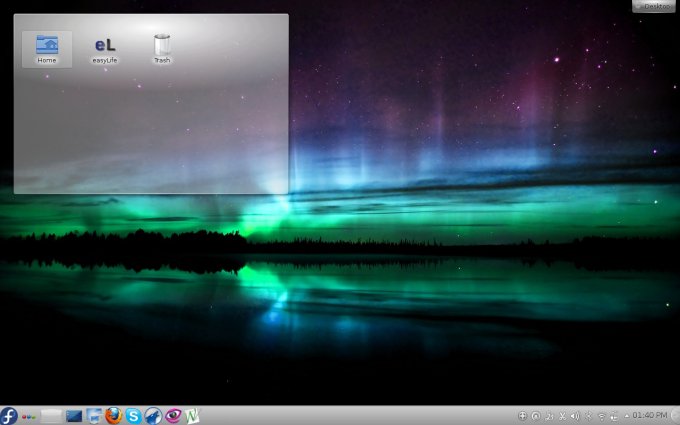This screenshot has height=425, width=680.
Task: Open the clipboard scissors tray icon
Action: (x=562, y=415)
